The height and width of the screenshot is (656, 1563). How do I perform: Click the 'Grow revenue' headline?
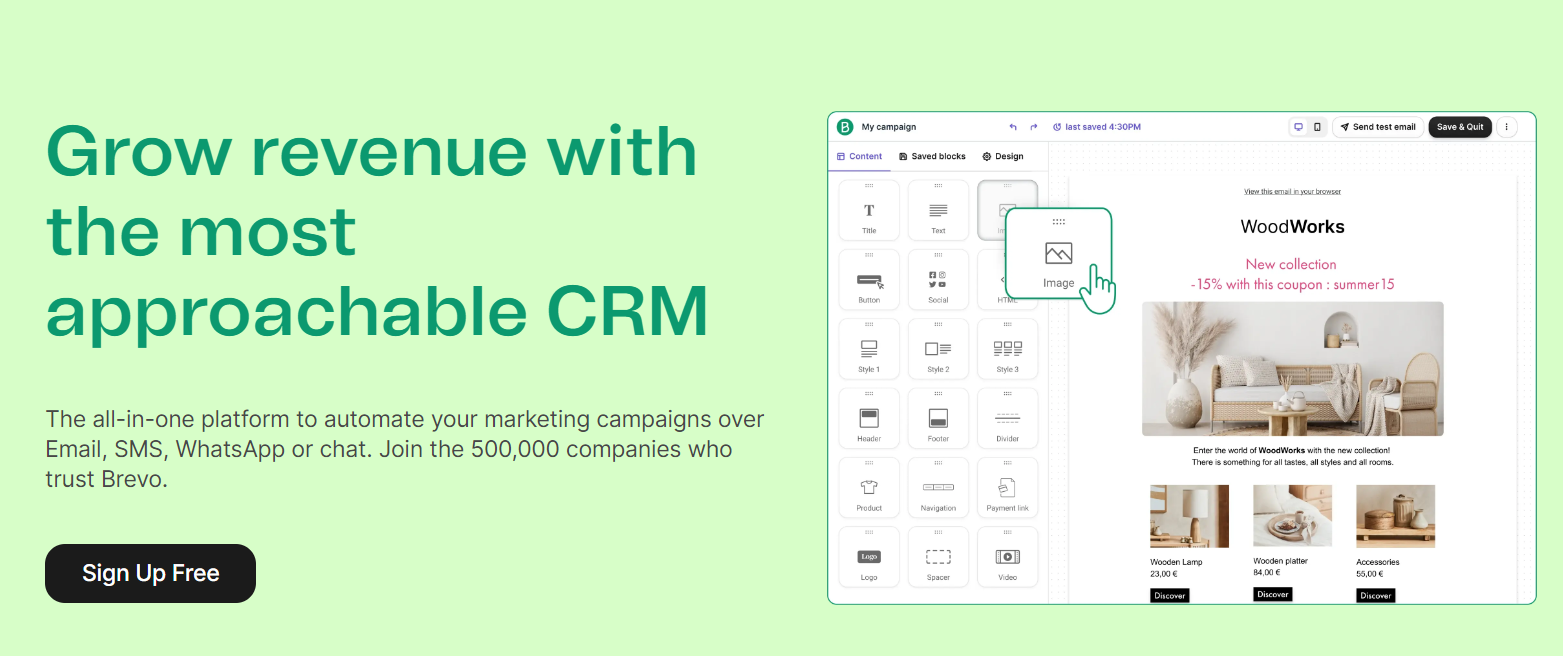[x=377, y=230]
